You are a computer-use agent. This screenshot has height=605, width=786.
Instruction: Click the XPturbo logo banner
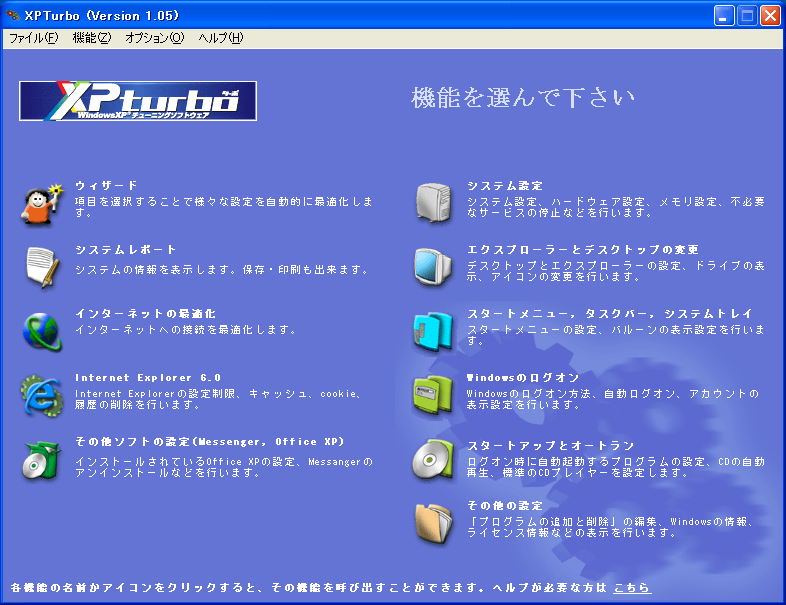(138, 101)
